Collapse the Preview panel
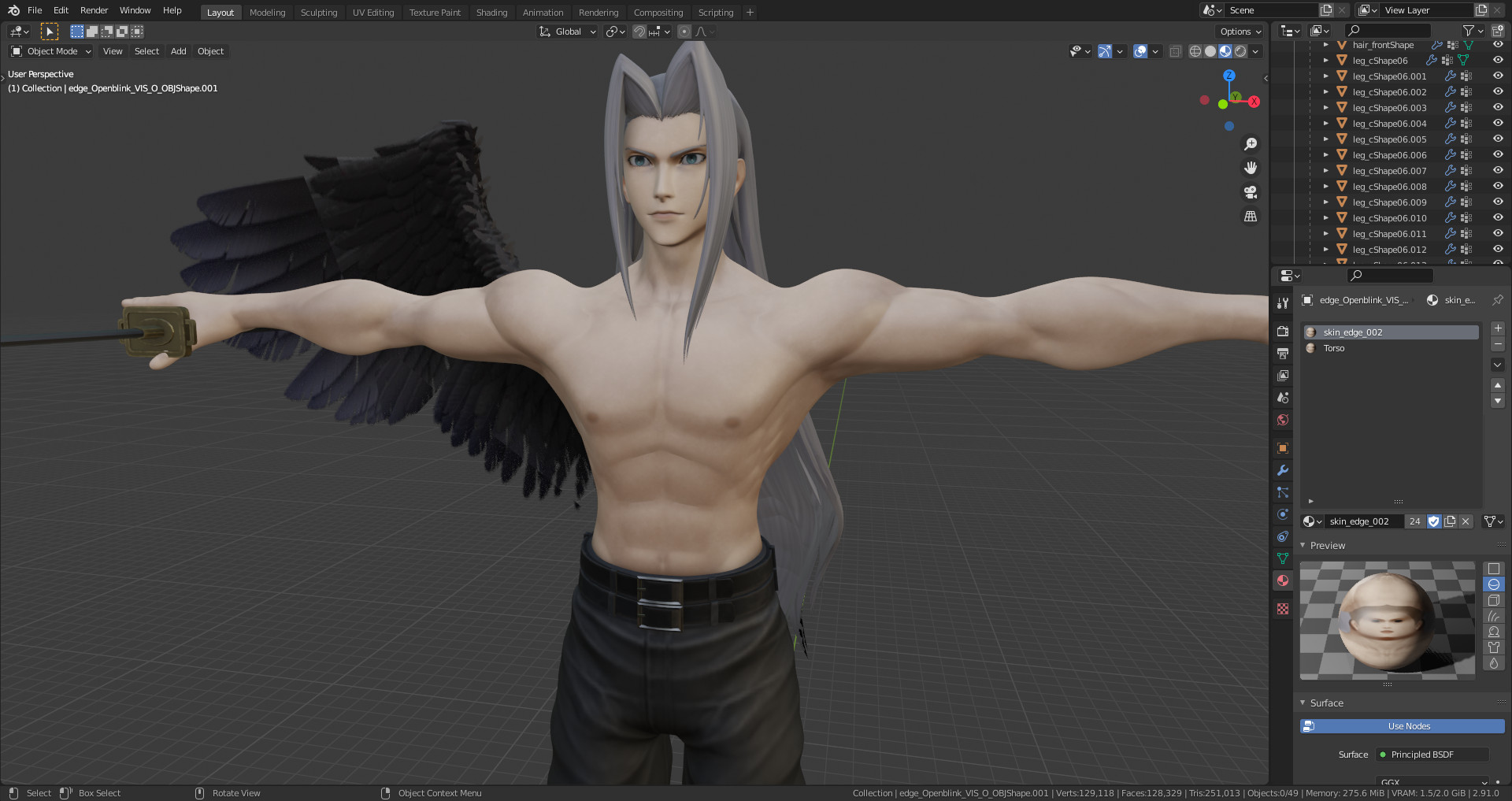The height and width of the screenshot is (801, 1512). tap(1303, 545)
